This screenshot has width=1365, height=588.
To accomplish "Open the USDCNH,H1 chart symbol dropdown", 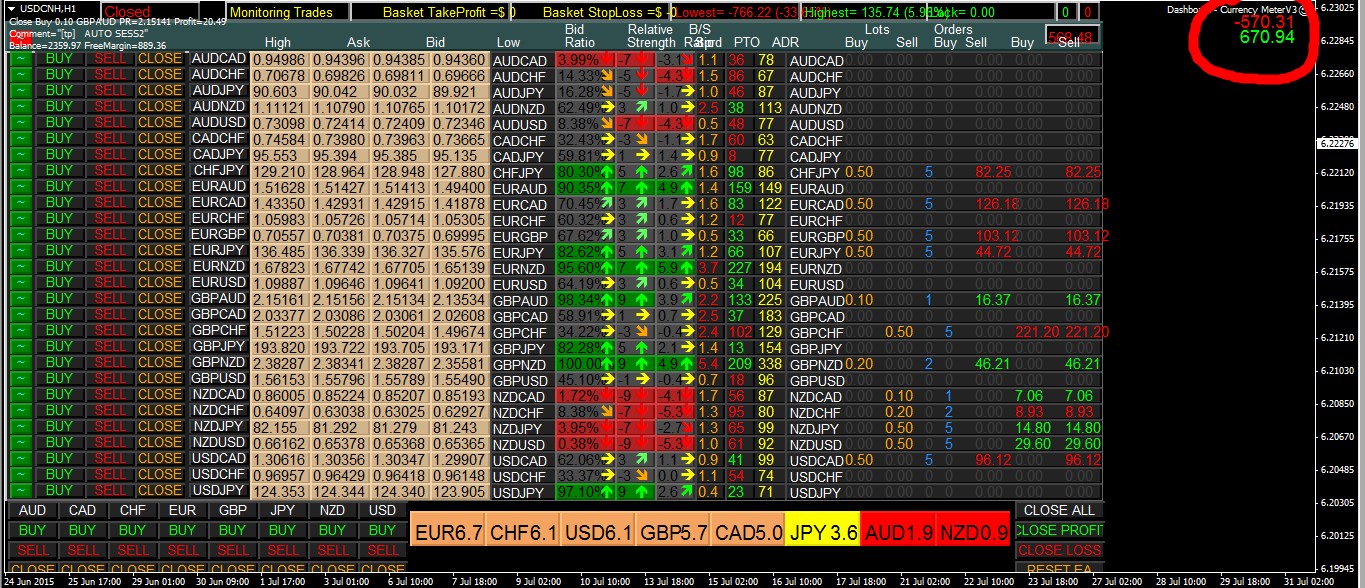I will click(x=12, y=8).
